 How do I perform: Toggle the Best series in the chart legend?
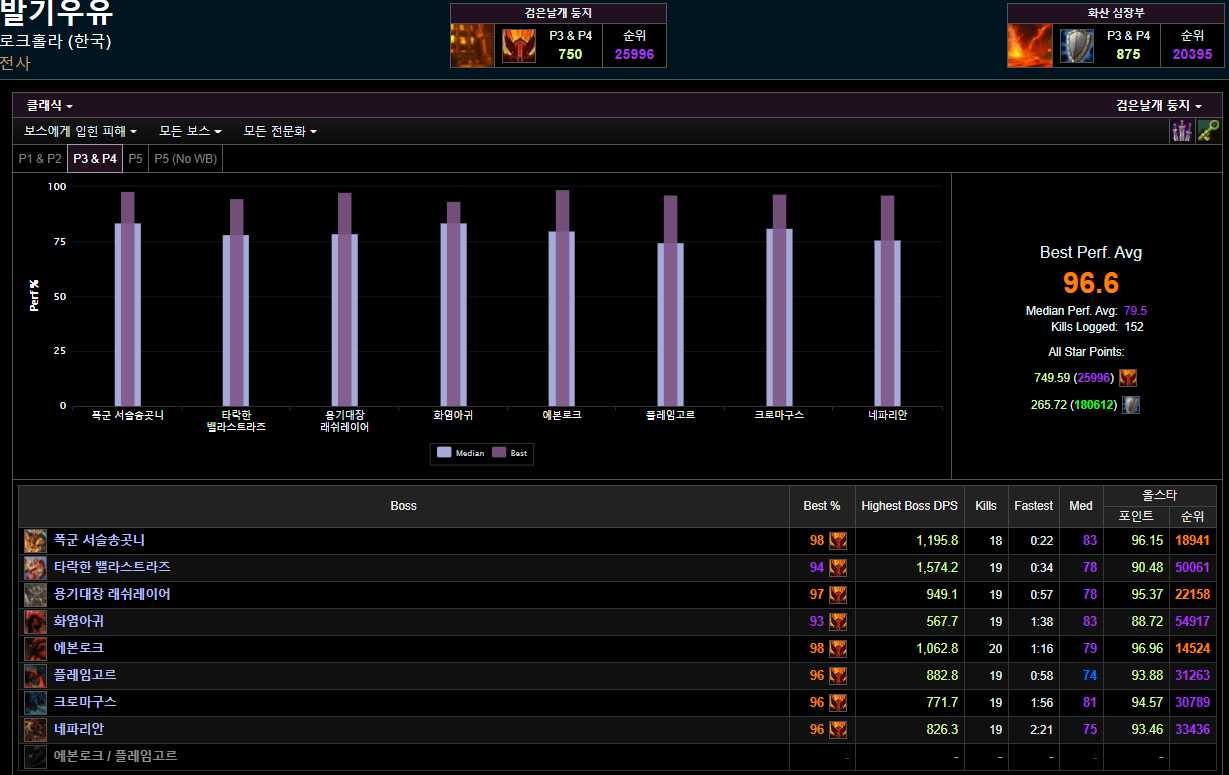[x=510, y=453]
